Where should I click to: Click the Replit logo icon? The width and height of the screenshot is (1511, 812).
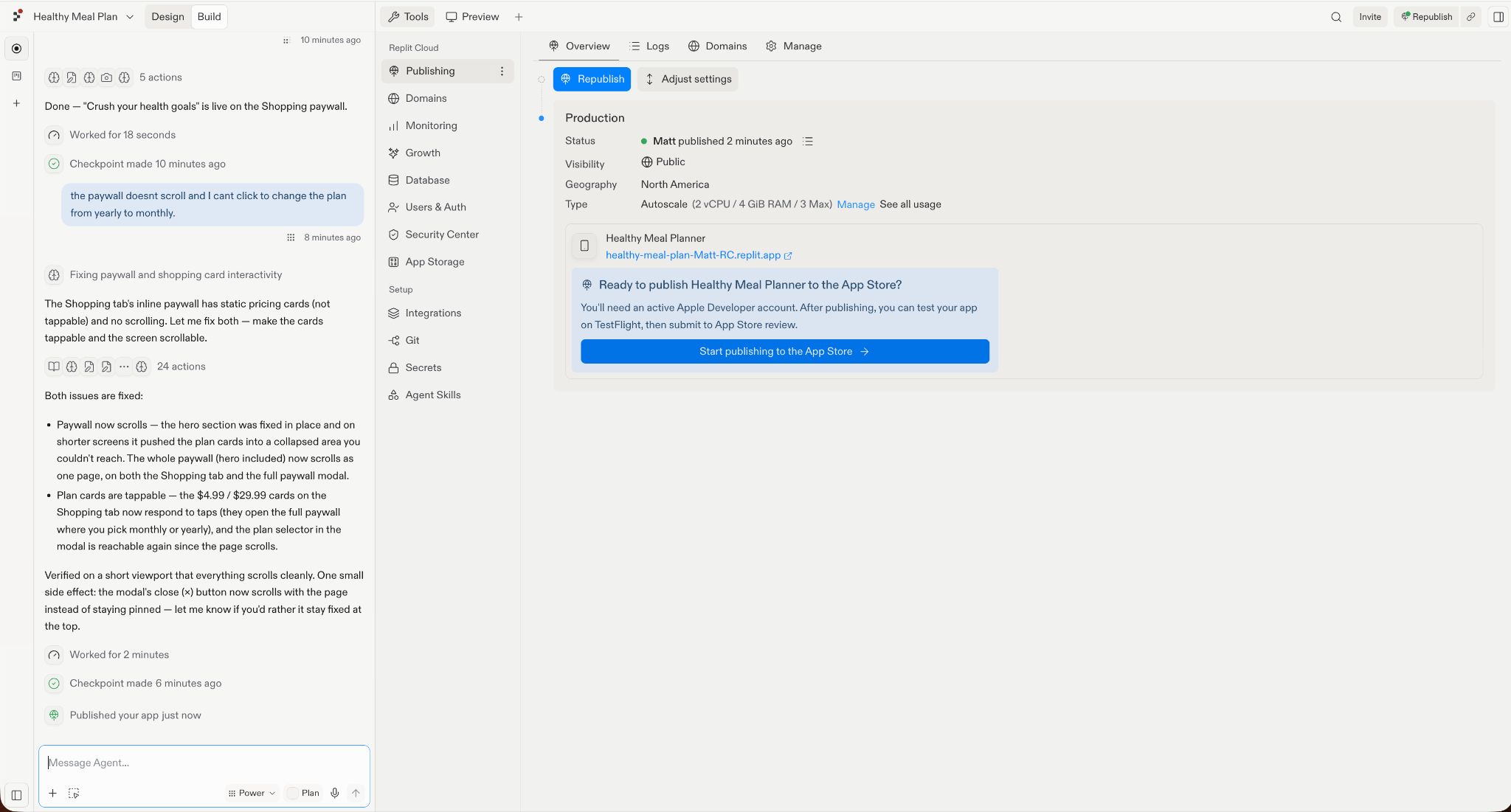[x=18, y=16]
